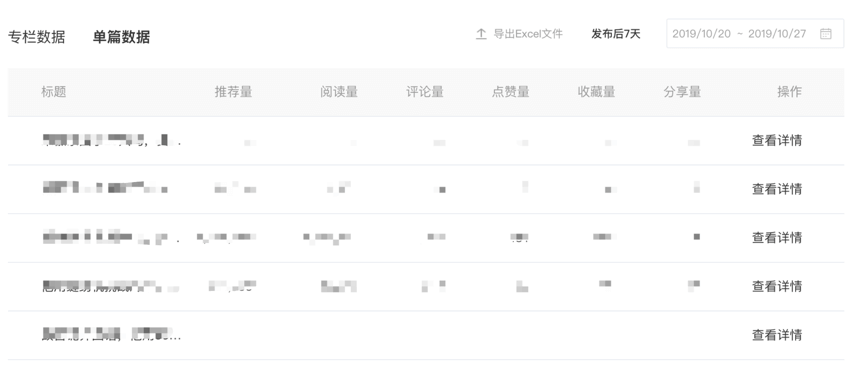
Task: Click the 阅读量 column header
Action: click(x=339, y=92)
